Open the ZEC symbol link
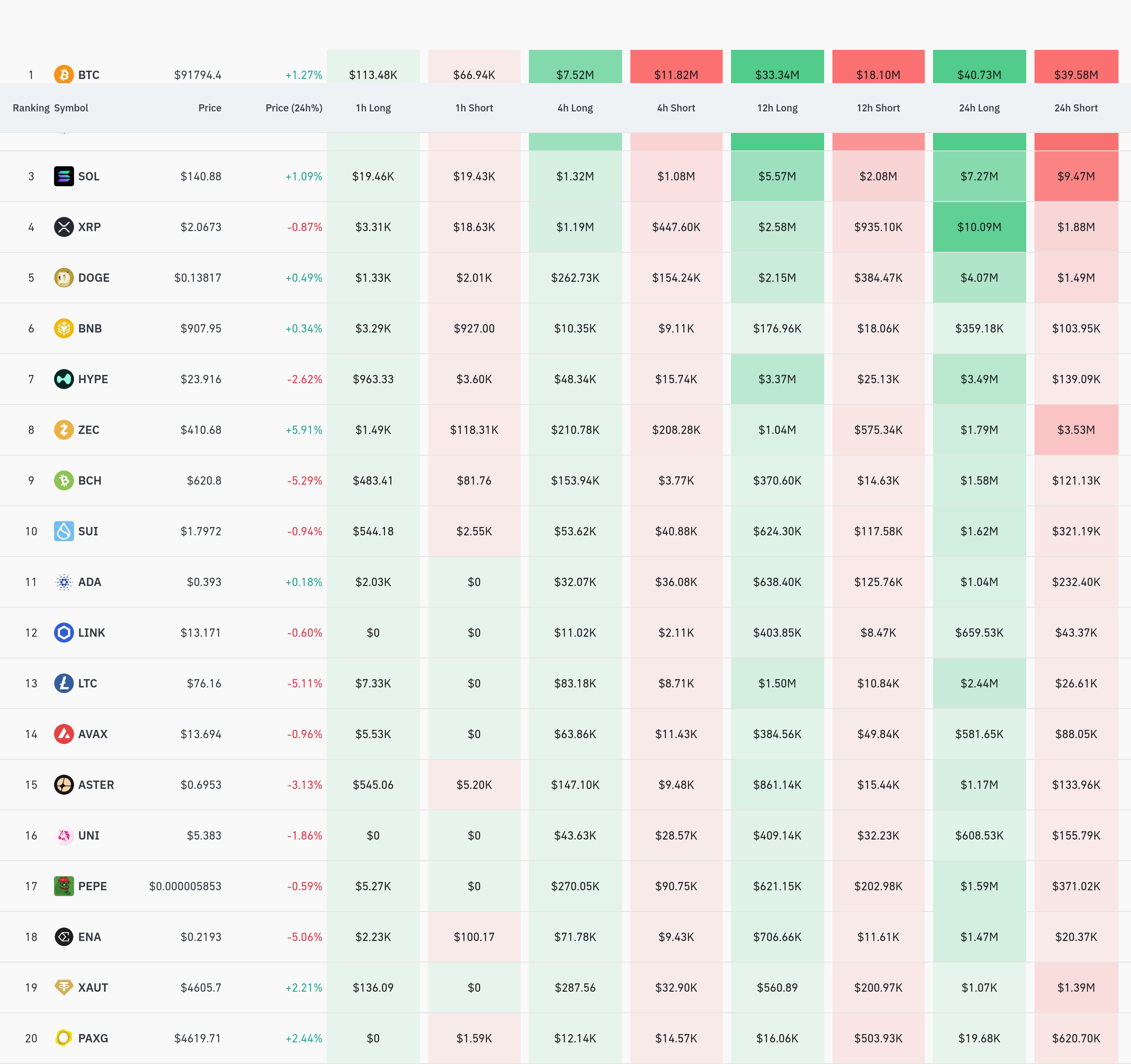 [x=88, y=430]
